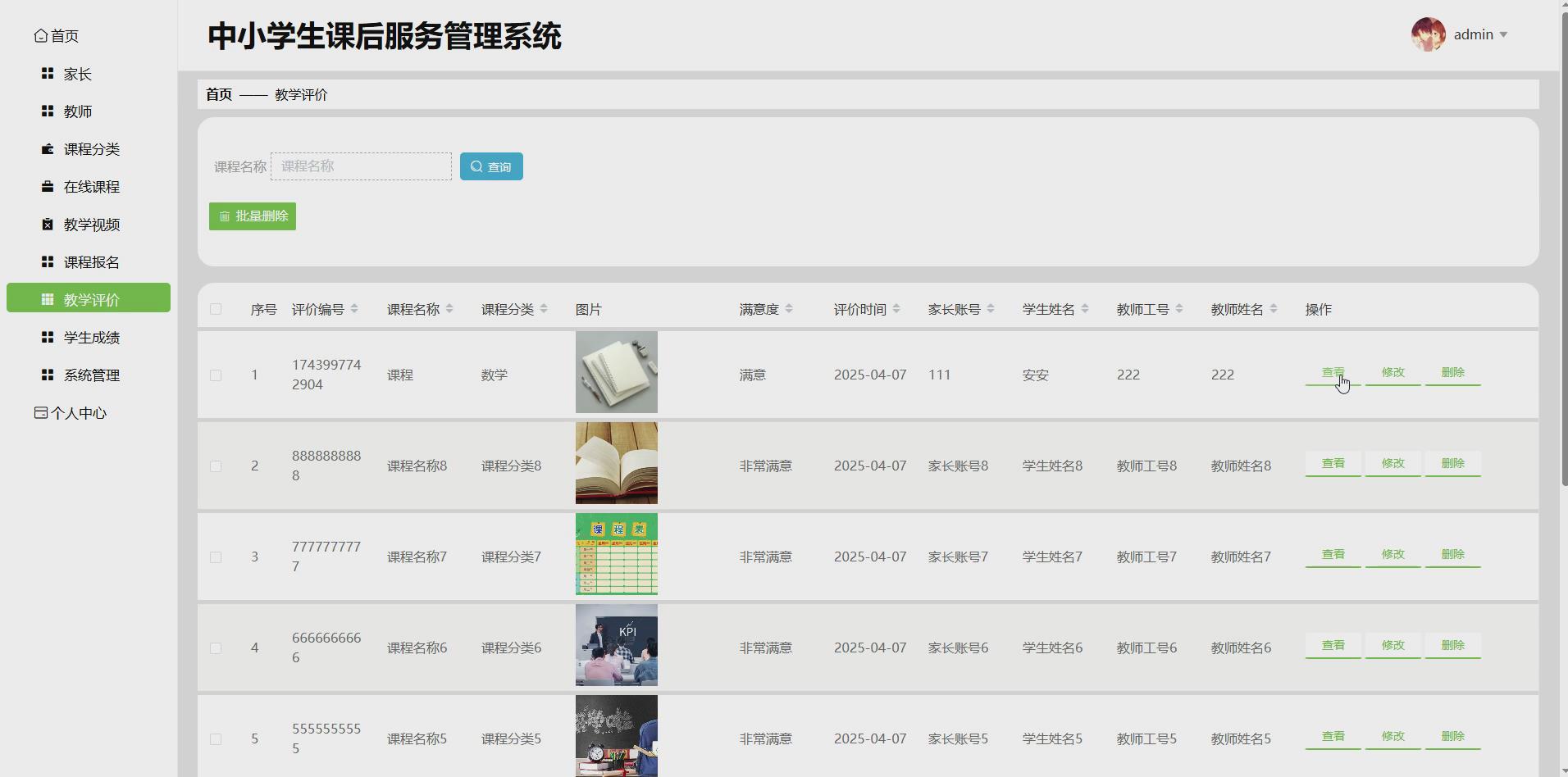The width and height of the screenshot is (1568, 777).
Task: Tick the checkbox beside 课程名称8 row
Action: tap(216, 466)
